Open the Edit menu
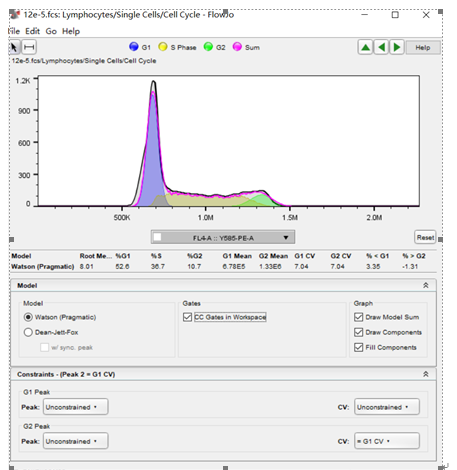The height and width of the screenshot is (470, 457). coord(32,31)
